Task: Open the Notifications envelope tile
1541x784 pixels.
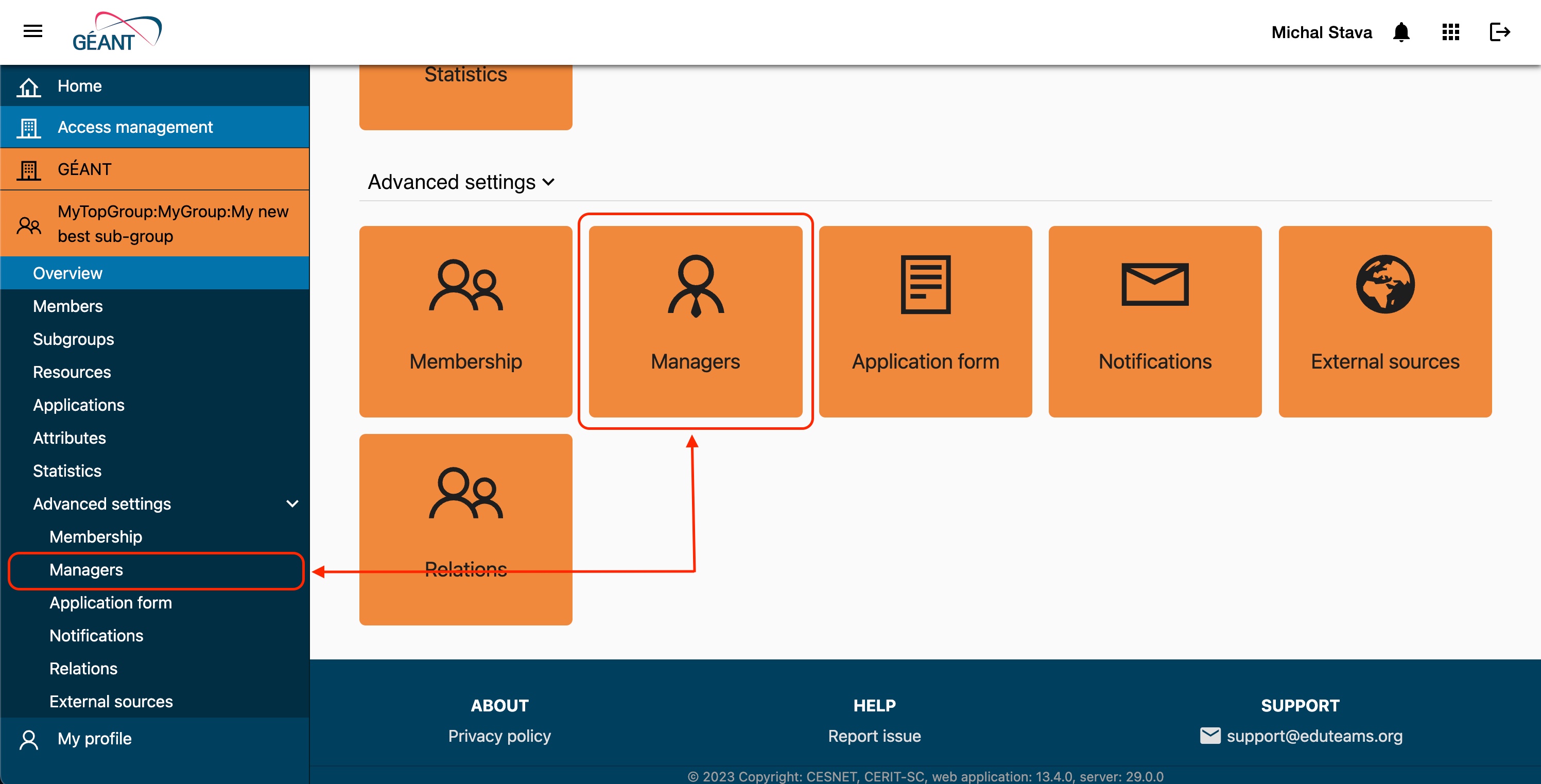Action: 1154,321
